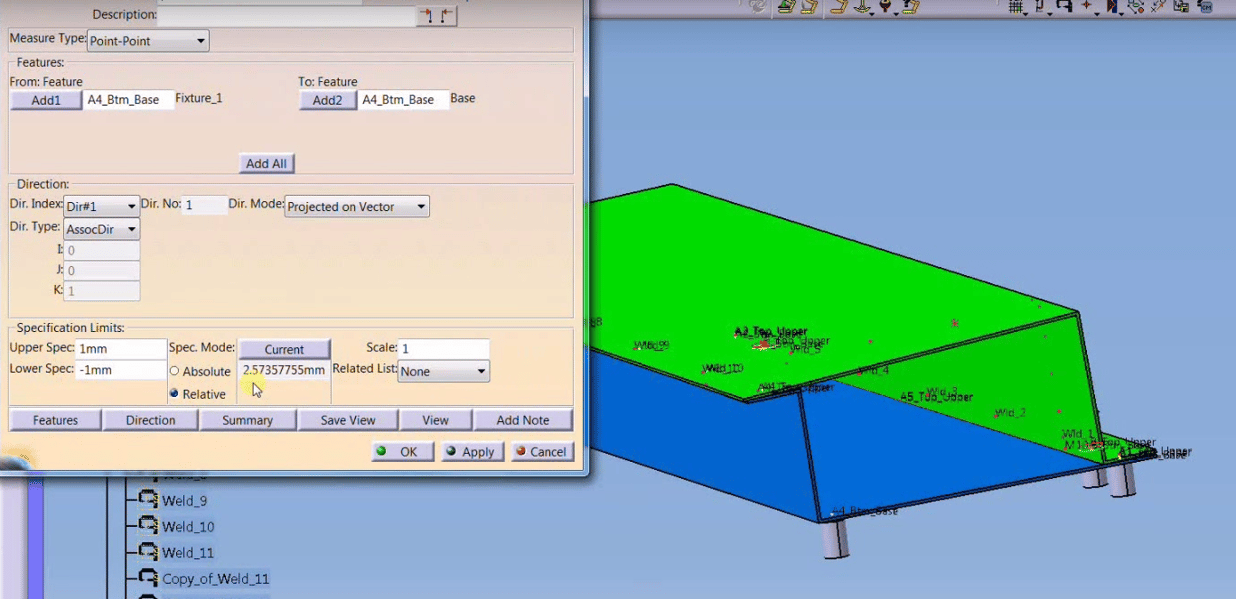This screenshot has height=599, width=1236.
Task: Click the blue flag toolbar icon
Action: point(1113,7)
